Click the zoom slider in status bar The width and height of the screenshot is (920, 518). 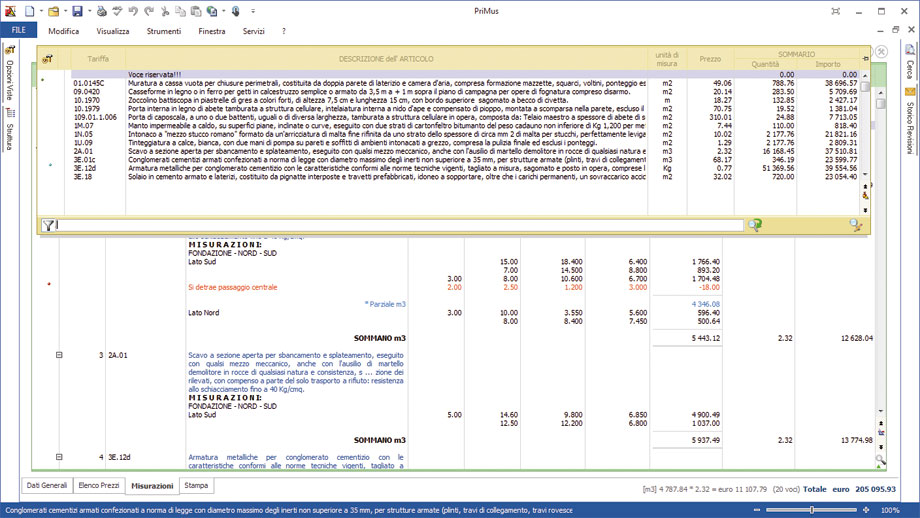tap(811, 510)
